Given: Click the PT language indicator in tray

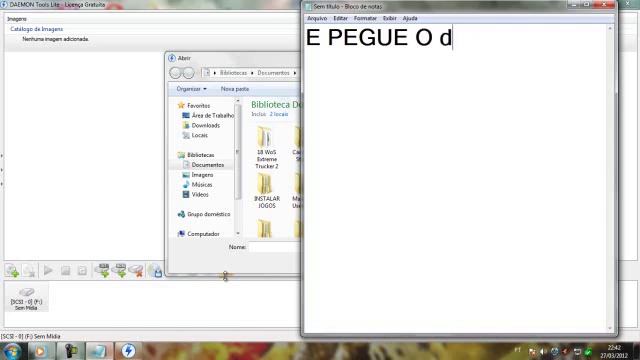Looking at the screenshot, I should point(518,350).
